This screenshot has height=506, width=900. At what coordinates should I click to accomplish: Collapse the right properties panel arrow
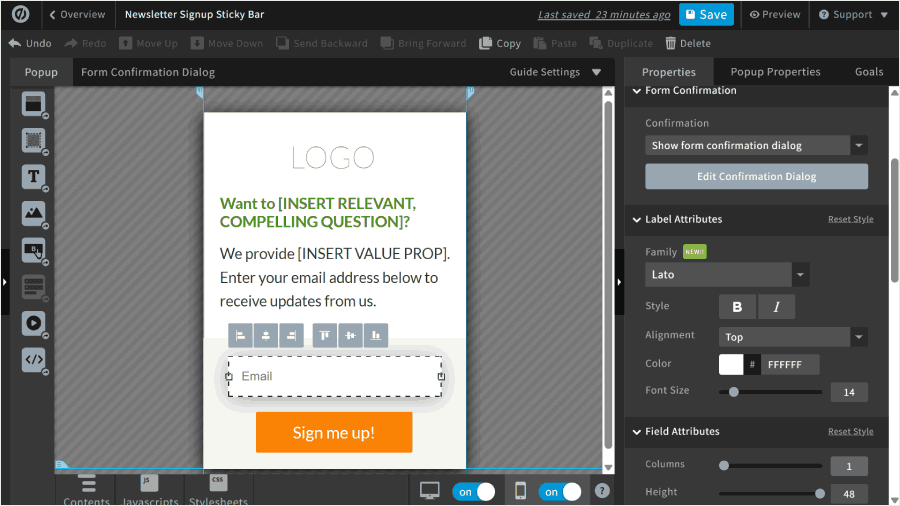pyautogui.click(x=619, y=282)
